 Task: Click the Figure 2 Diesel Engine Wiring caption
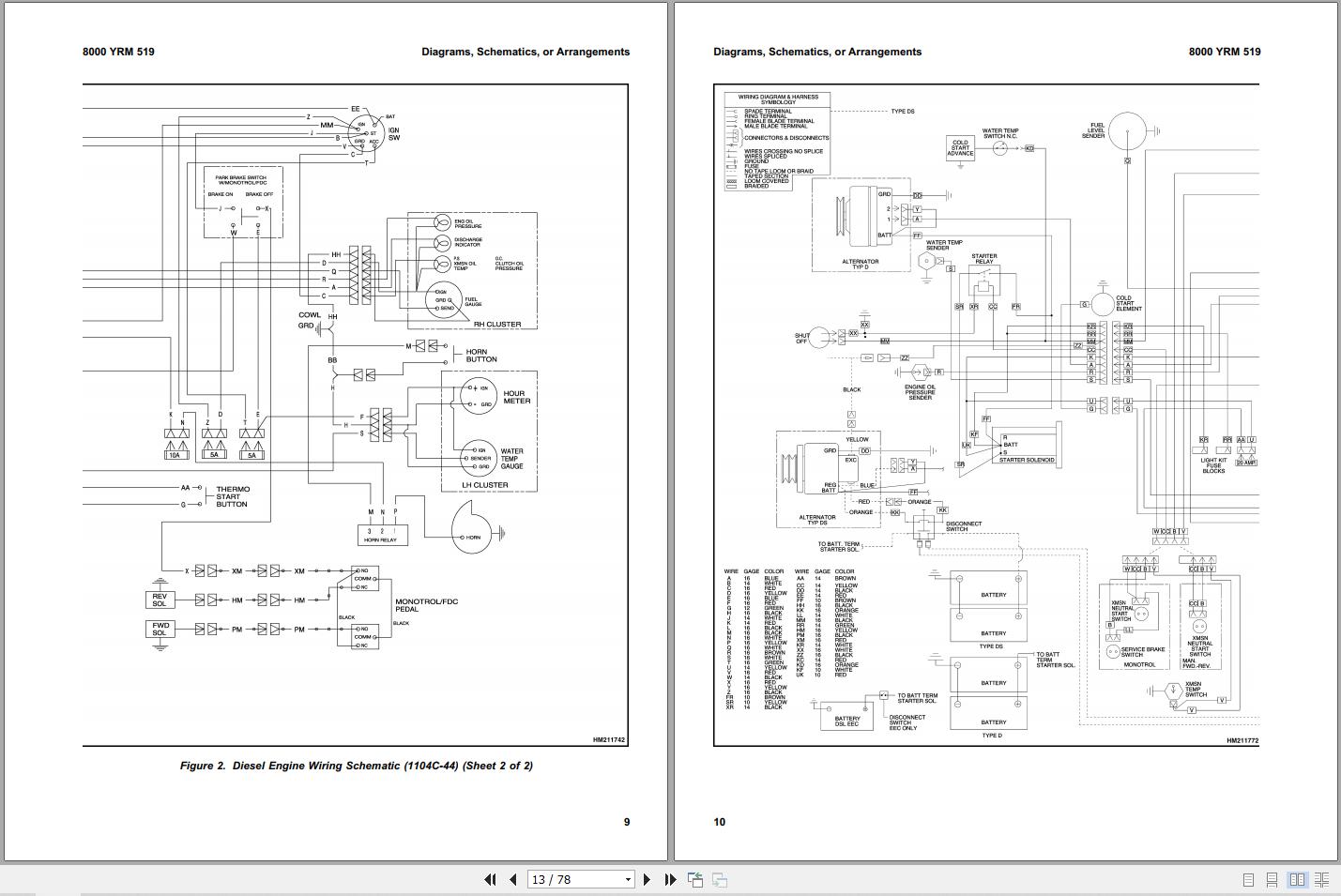coord(357,766)
